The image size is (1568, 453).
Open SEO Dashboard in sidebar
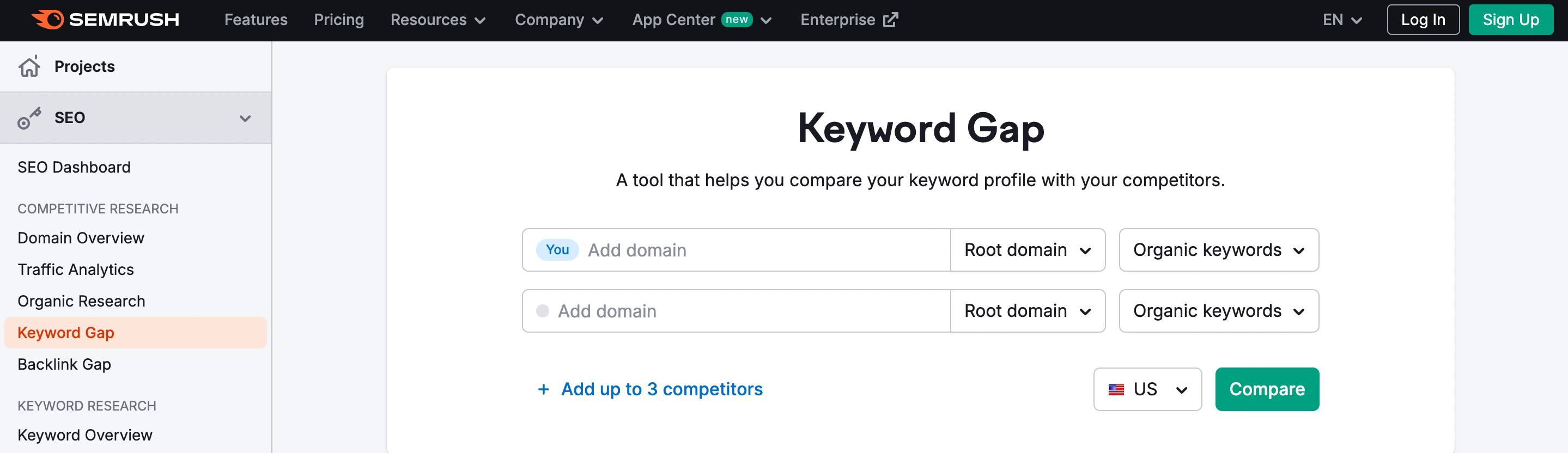coord(74,167)
